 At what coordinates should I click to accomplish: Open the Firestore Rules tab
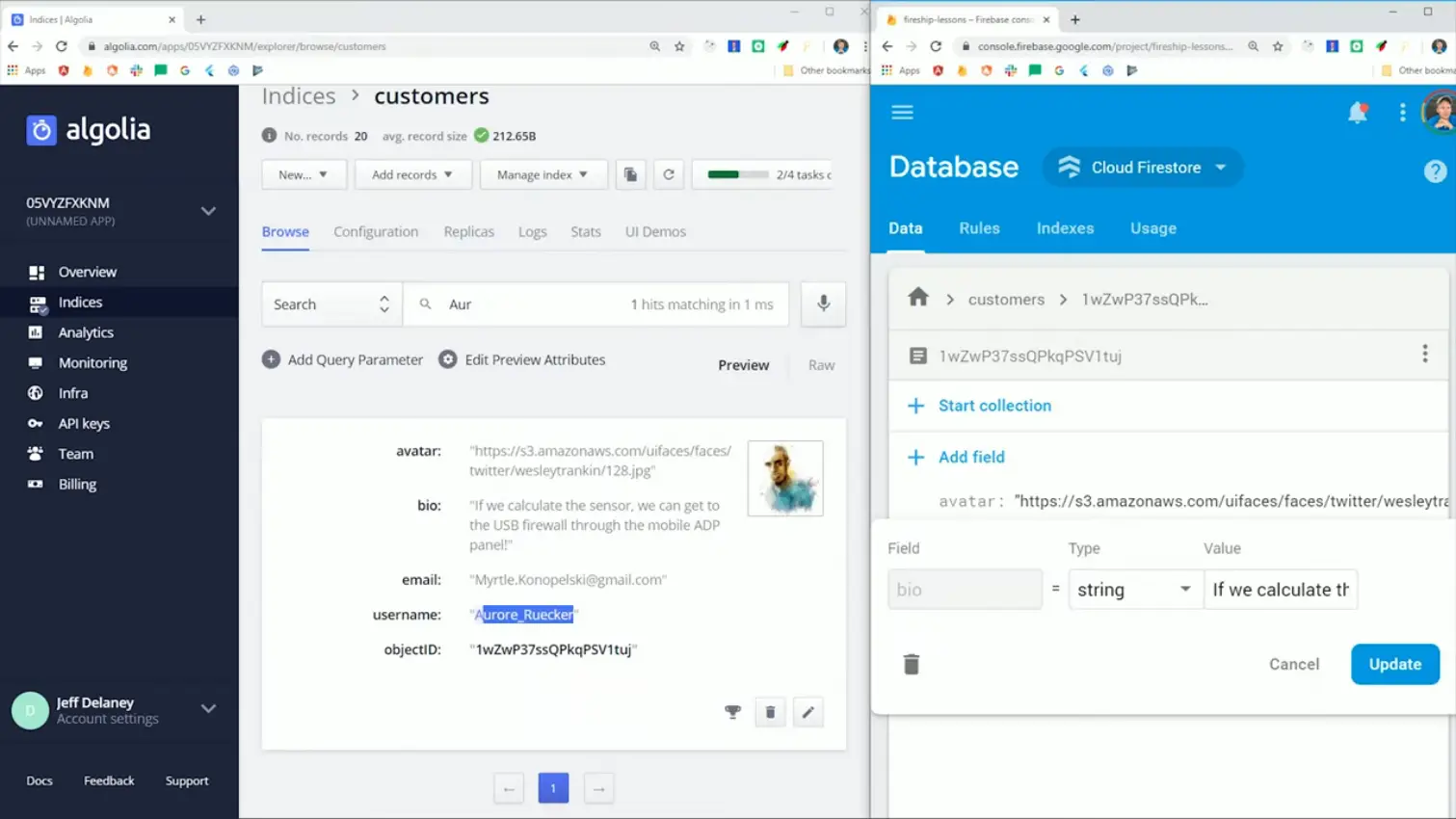pos(979,228)
